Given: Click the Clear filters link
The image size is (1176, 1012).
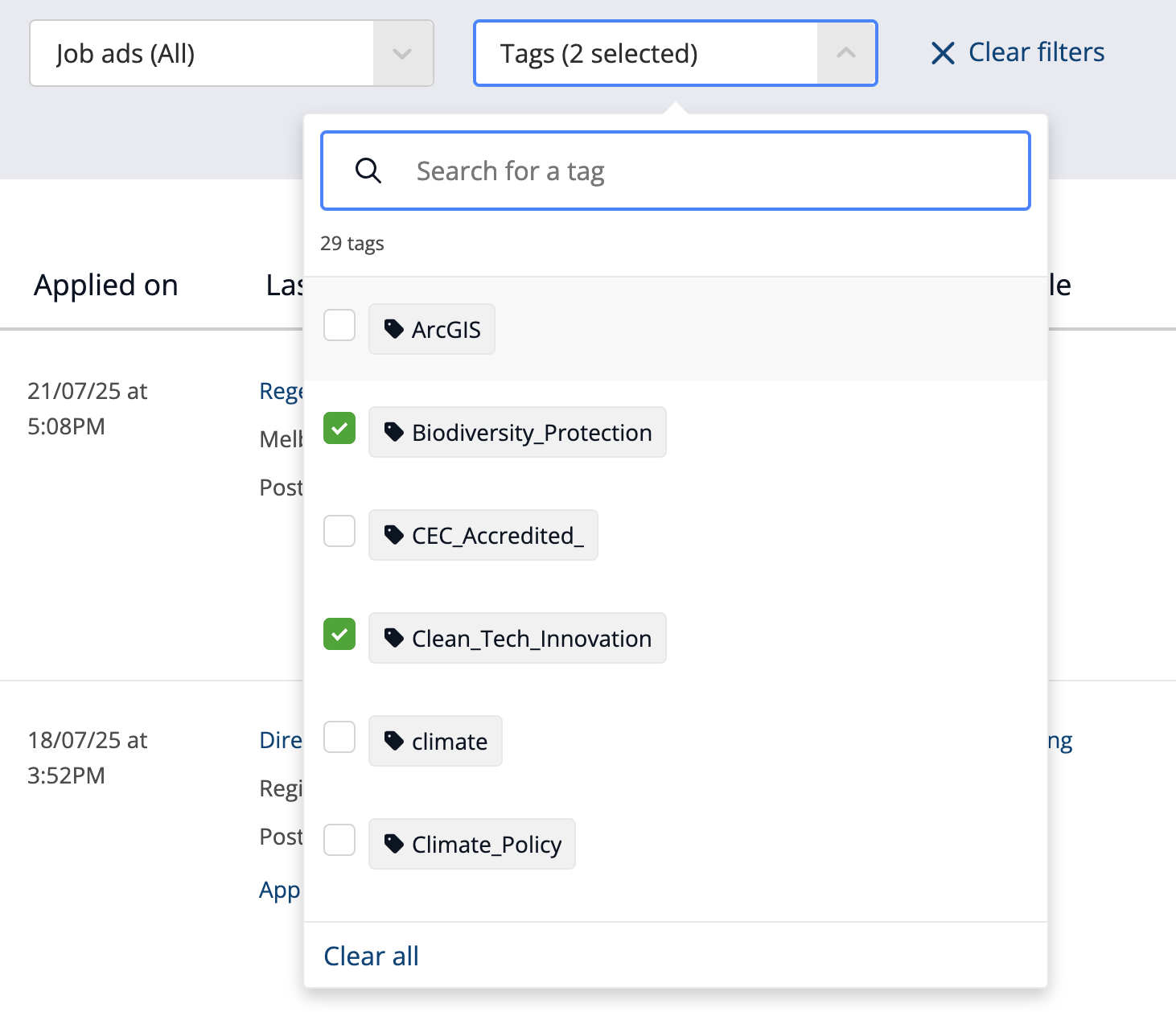Looking at the screenshot, I should click(1036, 52).
